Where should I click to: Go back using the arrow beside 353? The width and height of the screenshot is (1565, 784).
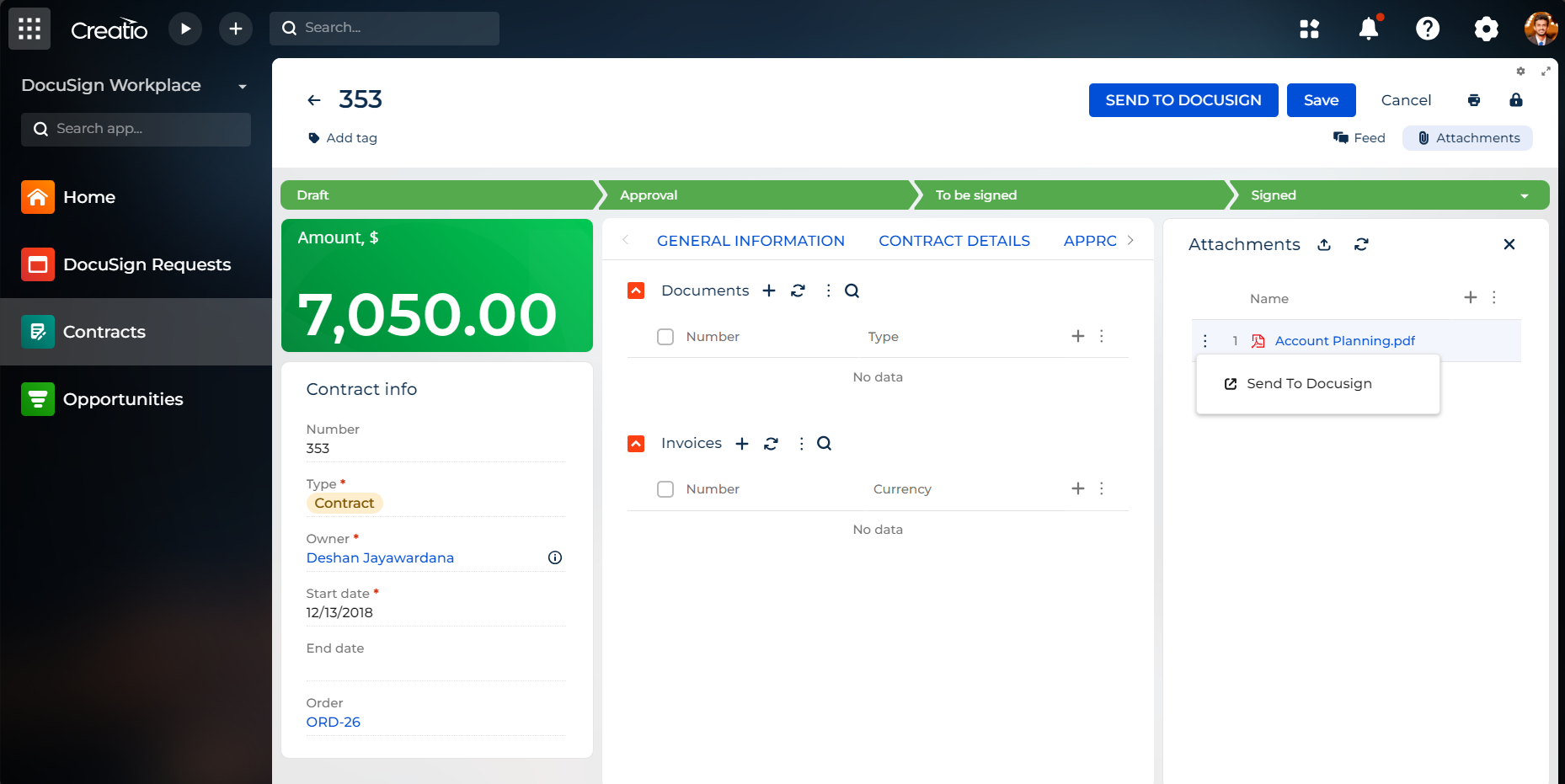click(314, 100)
